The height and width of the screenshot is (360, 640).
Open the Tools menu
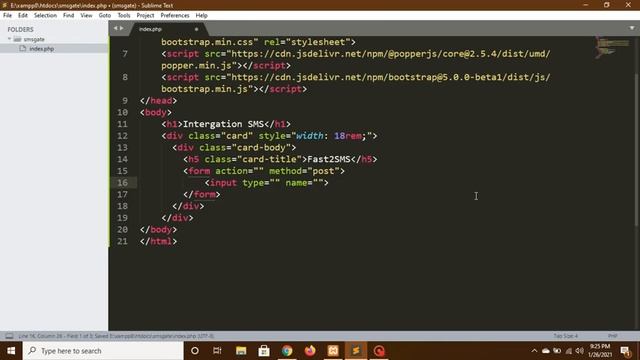[x=124, y=15]
